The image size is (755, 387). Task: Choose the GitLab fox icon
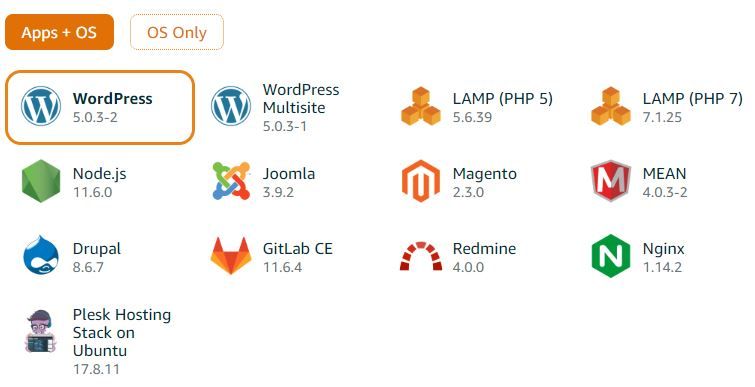(231, 256)
